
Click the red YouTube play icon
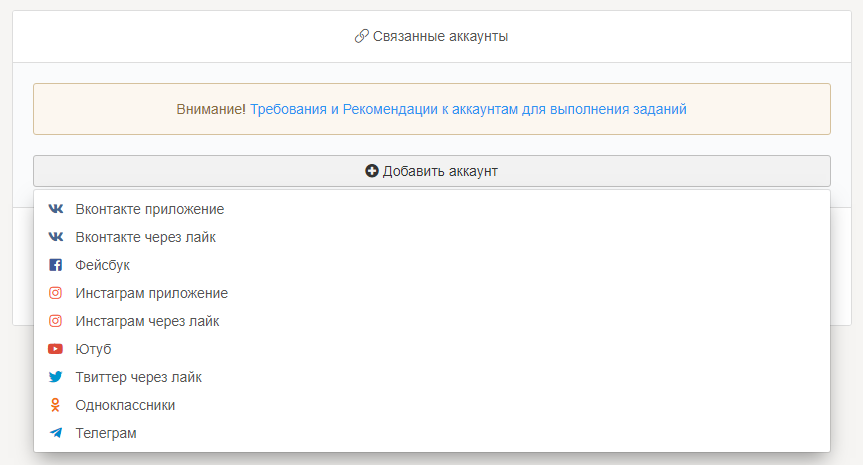[x=56, y=350]
